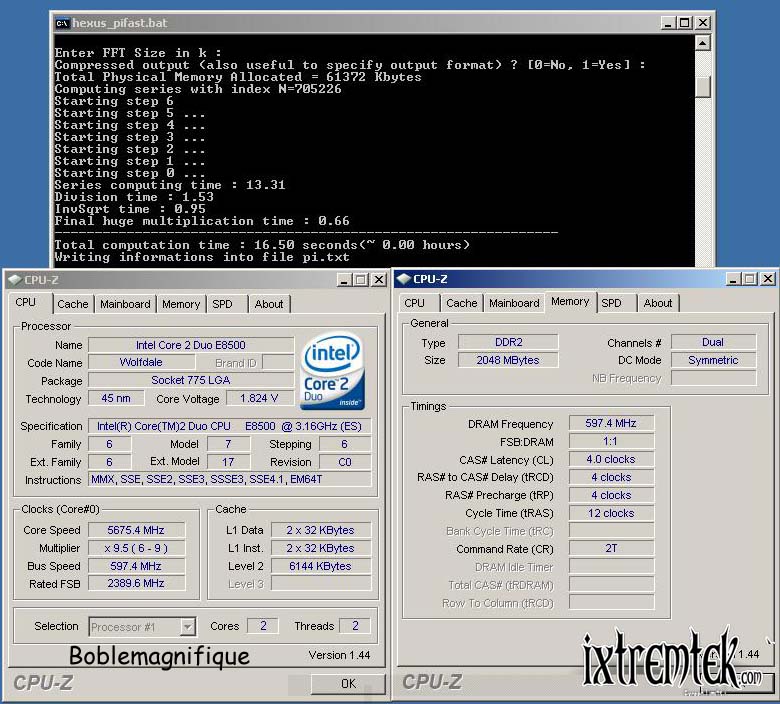780x704 pixels.
Task: Click the left CPU-Z title bar icon
Action: [15, 280]
